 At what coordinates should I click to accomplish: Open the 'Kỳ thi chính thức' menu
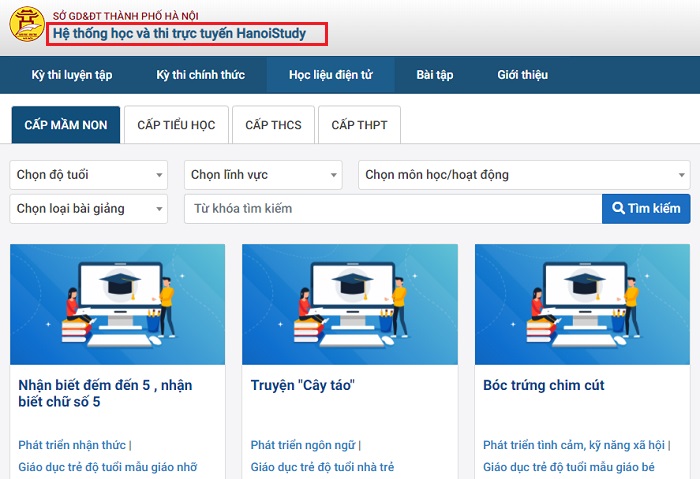[x=200, y=75]
